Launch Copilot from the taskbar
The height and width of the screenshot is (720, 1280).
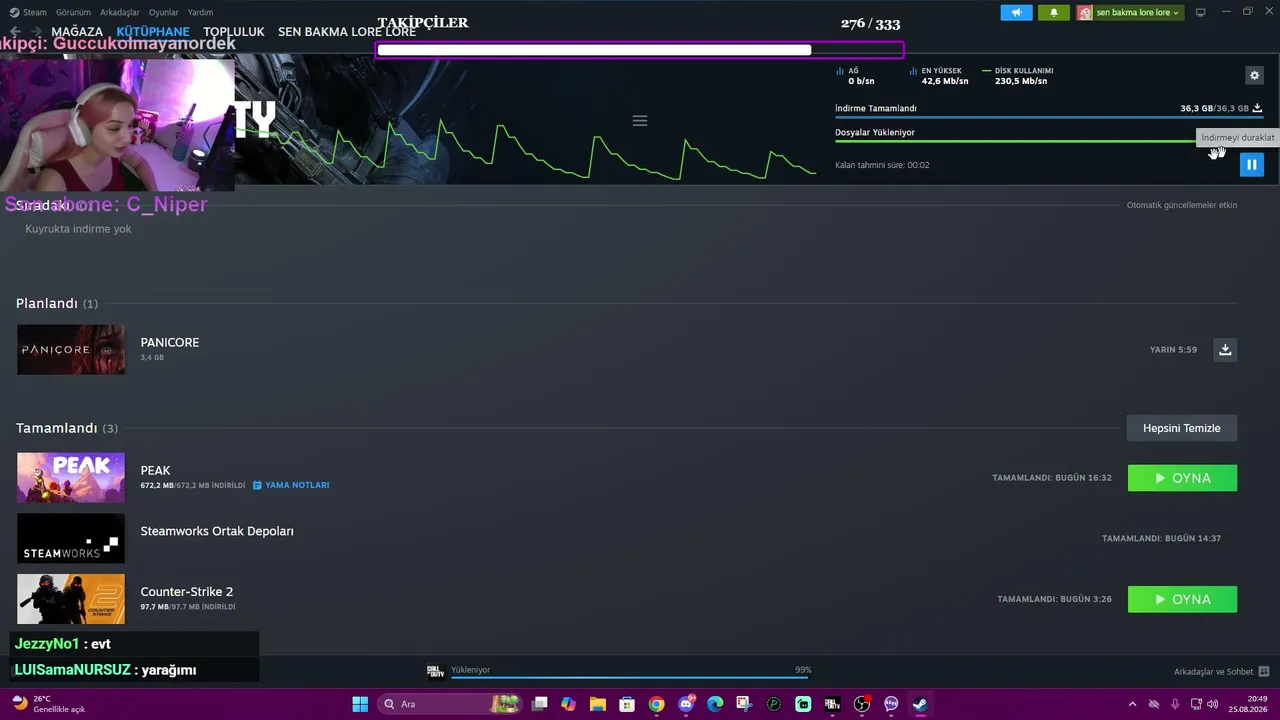[x=569, y=704]
